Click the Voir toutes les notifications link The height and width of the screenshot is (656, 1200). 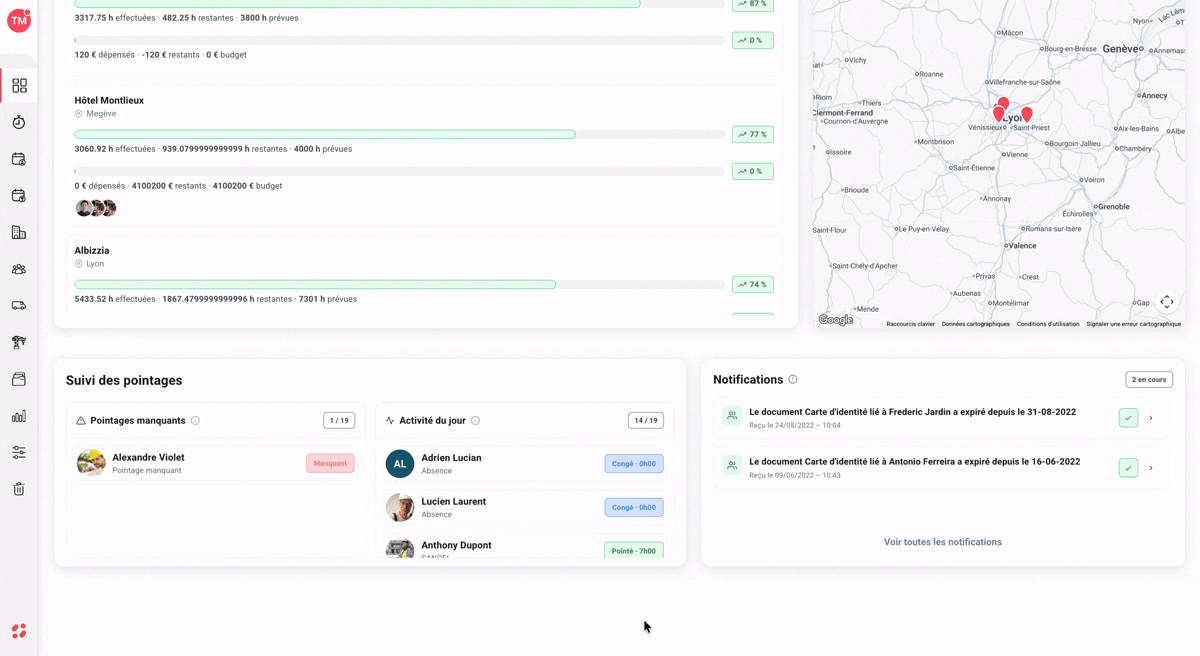[942, 542]
